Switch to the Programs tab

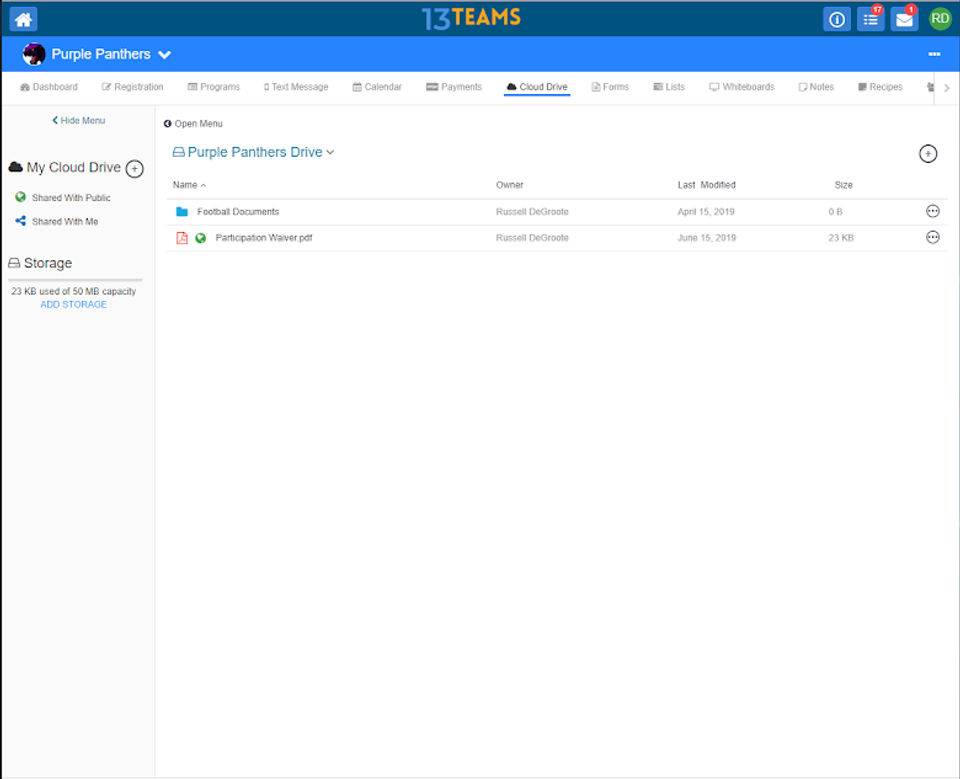click(x=214, y=87)
